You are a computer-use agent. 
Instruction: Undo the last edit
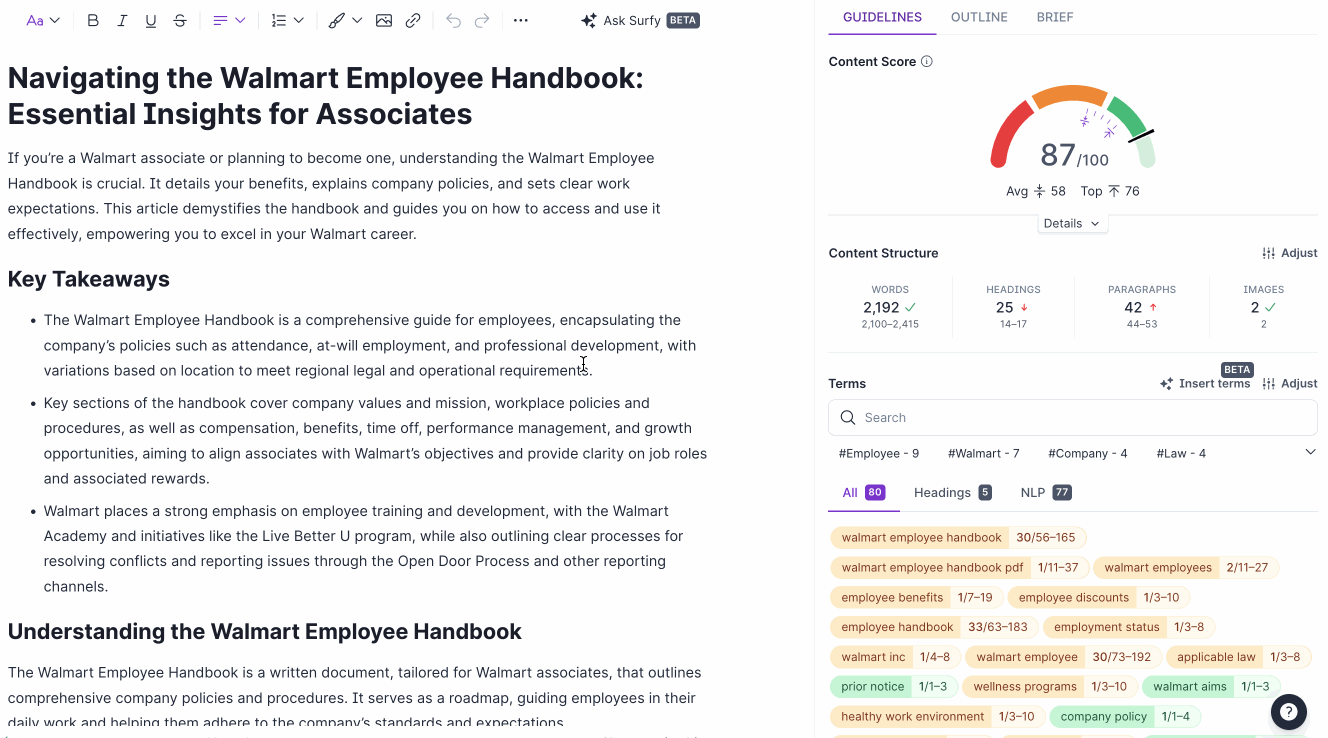point(453,20)
